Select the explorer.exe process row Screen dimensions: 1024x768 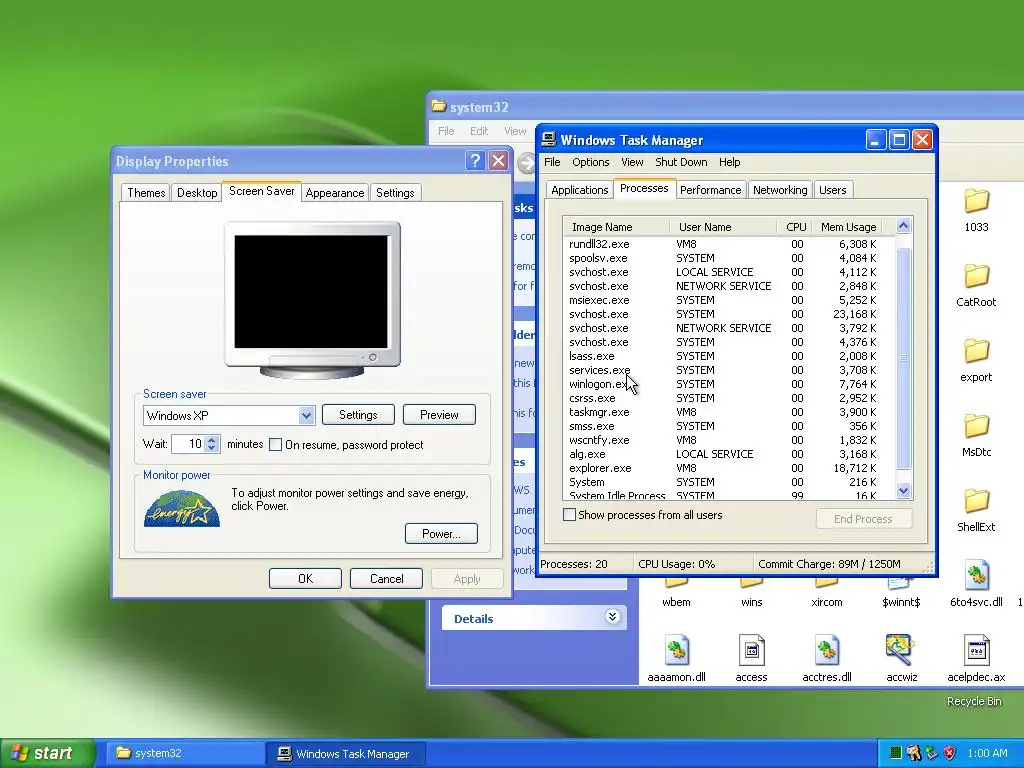tap(722, 468)
